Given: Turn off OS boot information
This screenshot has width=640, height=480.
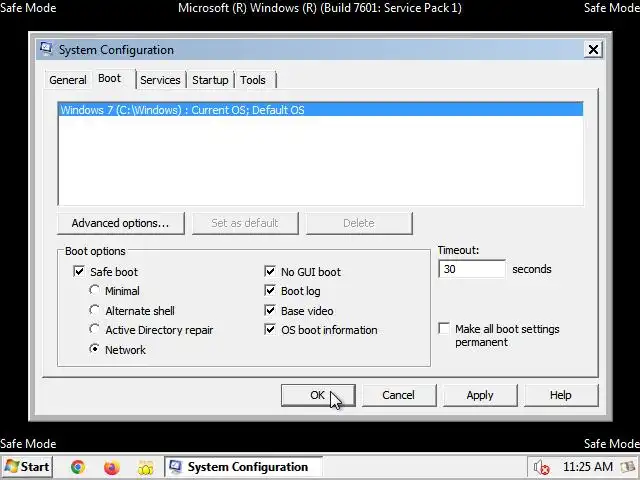Looking at the screenshot, I should [x=270, y=329].
